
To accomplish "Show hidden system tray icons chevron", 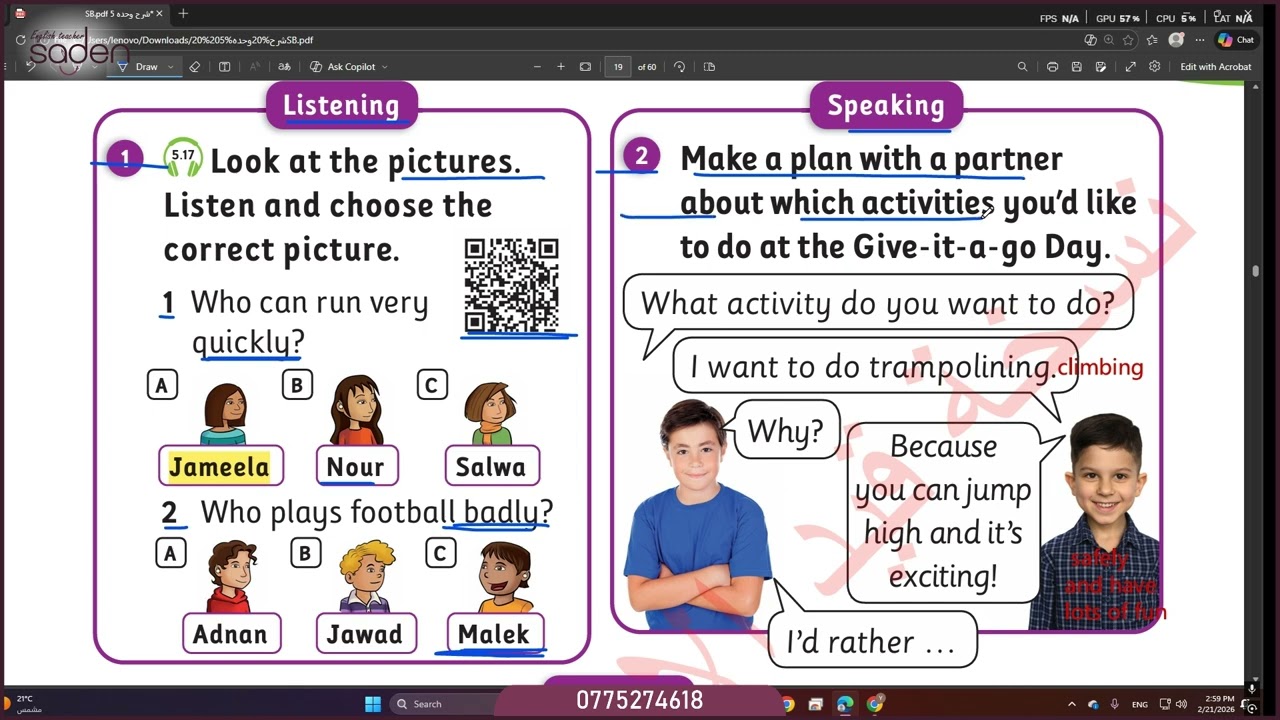I will click(1072, 704).
